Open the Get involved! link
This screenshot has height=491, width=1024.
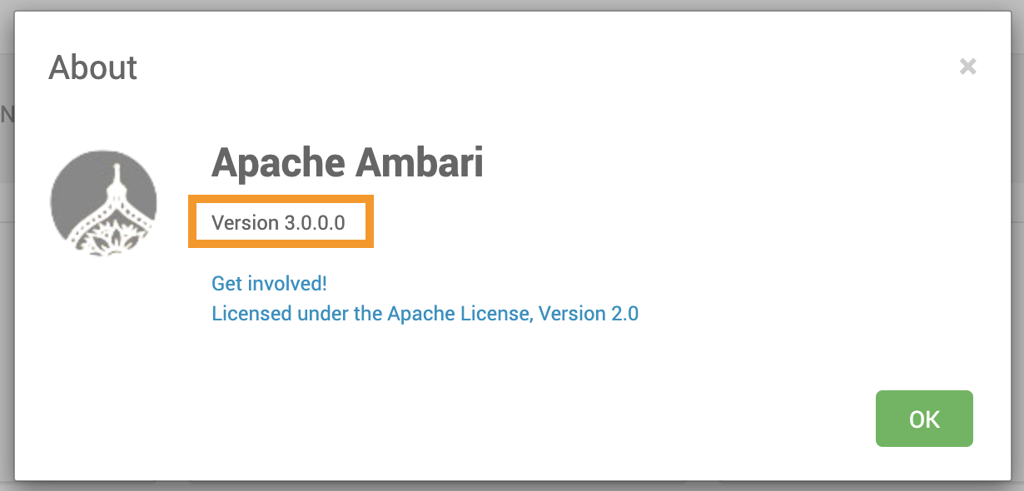pos(269,283)
